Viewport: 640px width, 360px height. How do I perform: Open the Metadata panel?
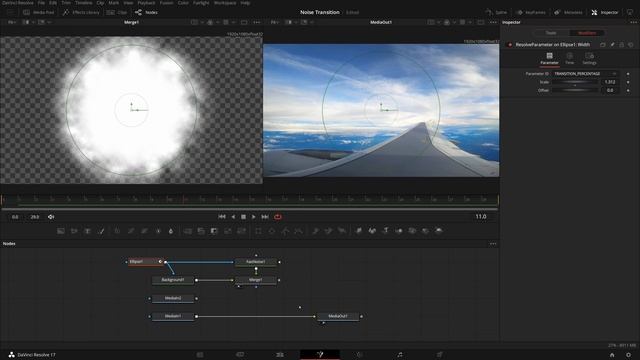point(569,13)
